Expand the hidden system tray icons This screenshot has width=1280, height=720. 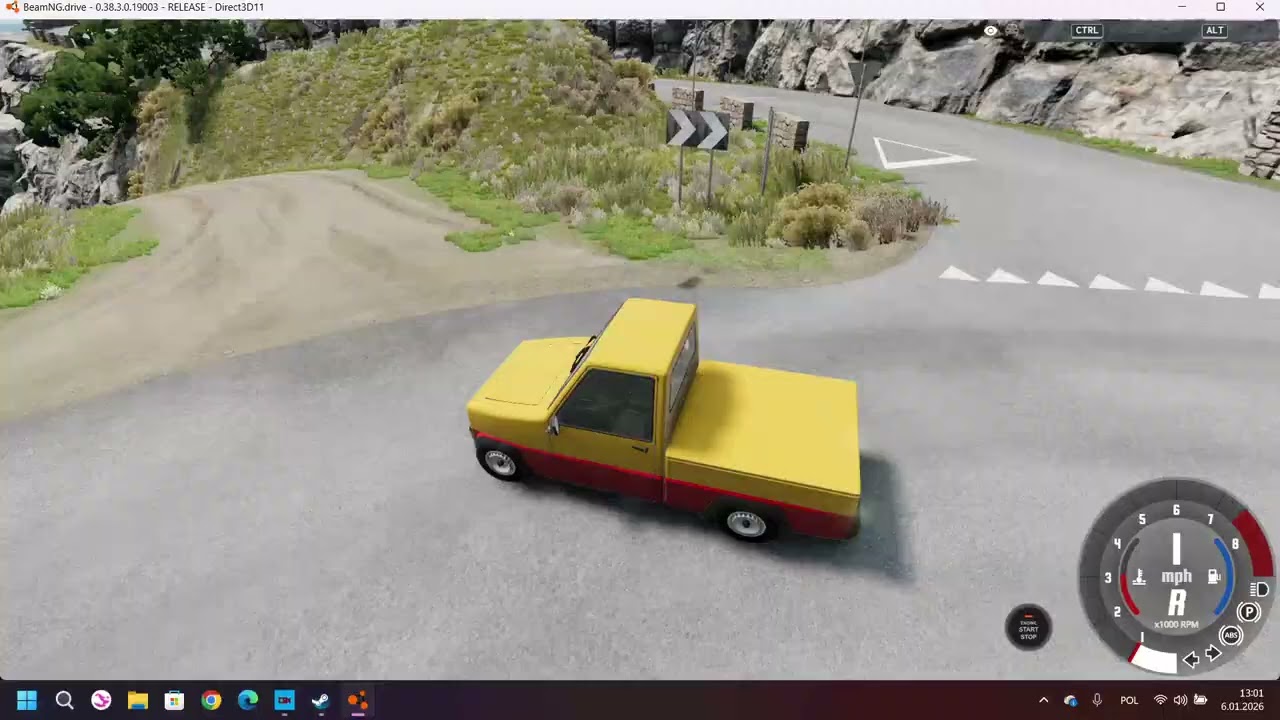pyautogui.click(x=1044, y=700)
